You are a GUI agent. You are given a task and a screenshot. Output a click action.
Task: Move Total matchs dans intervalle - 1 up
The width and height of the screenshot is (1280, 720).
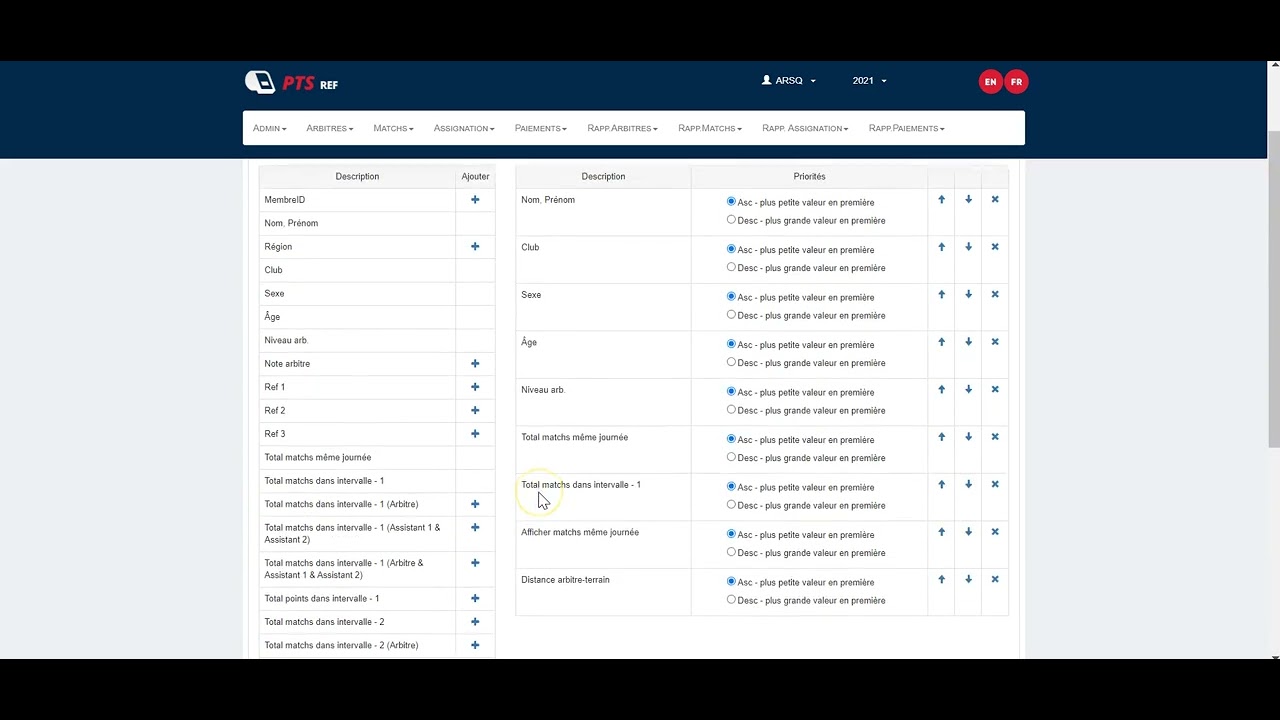point(941,485)
